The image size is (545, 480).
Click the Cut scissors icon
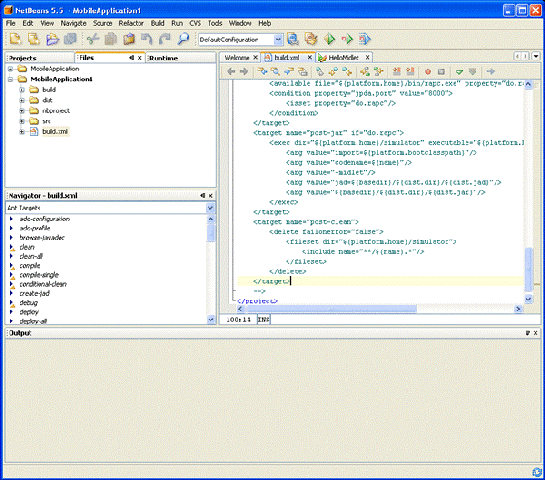tap(93, 39)
